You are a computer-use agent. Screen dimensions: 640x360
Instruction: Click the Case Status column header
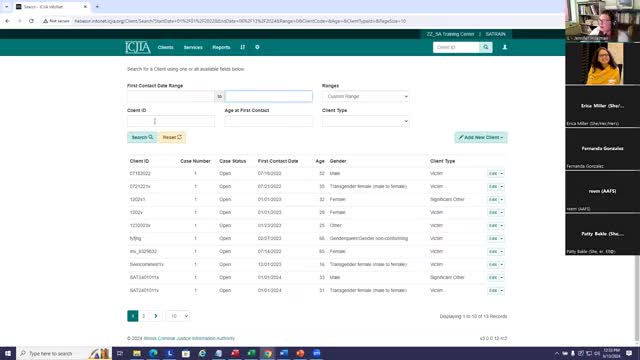point(233,161)
